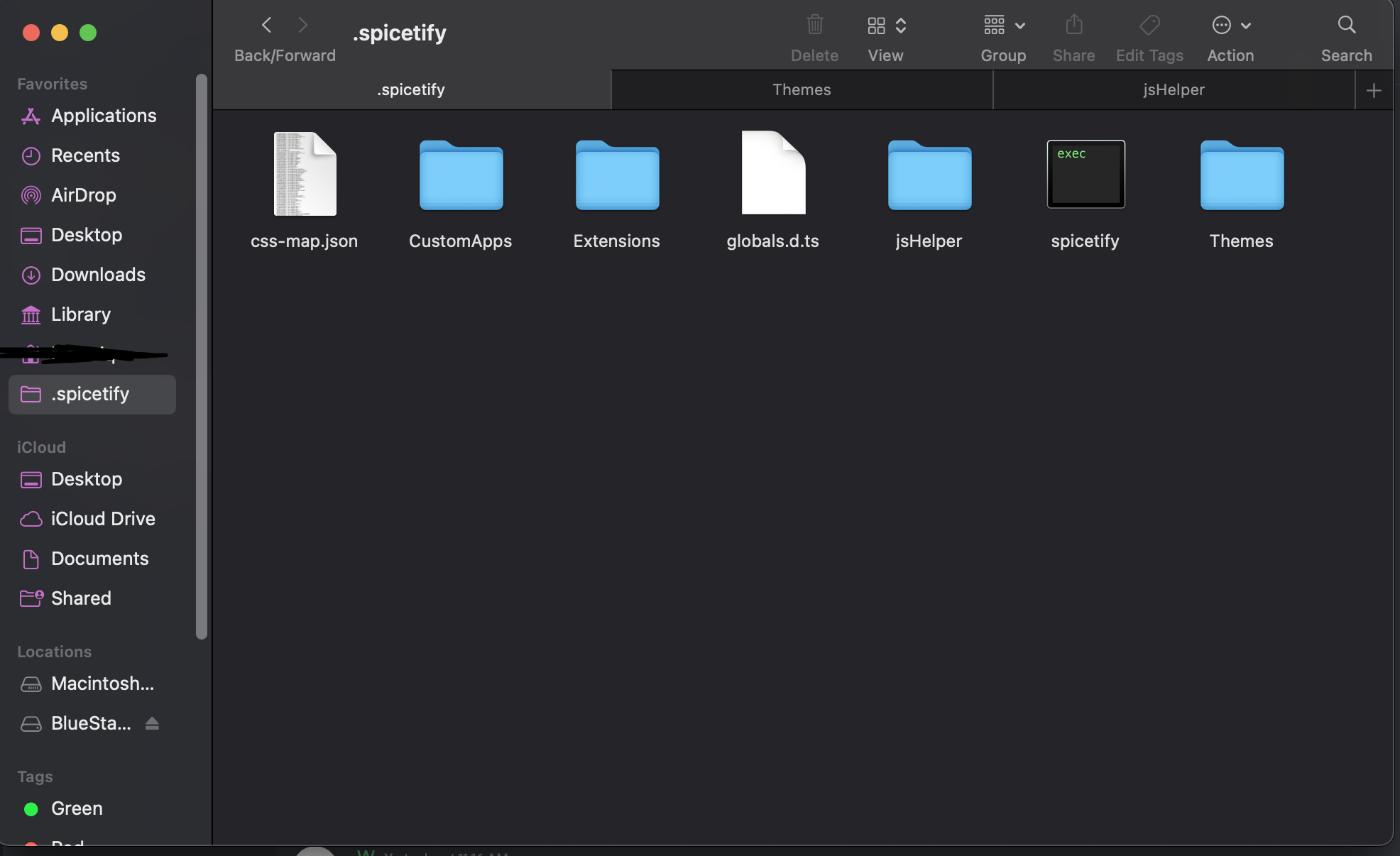Open Finder Search
This screenshot has width=1400, height=856.
click(1346, 25)
